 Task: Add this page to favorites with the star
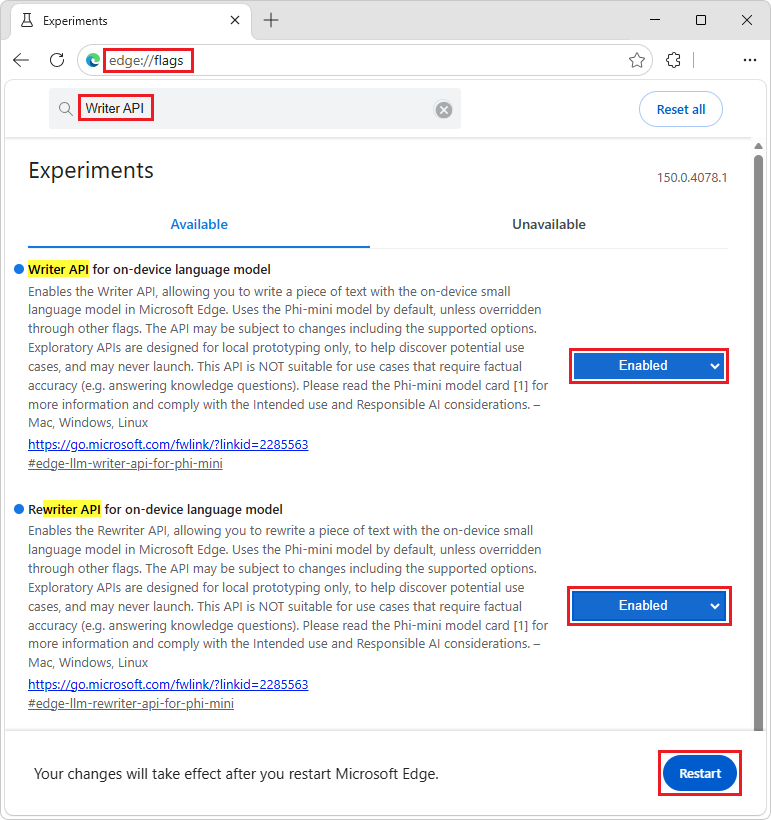click(637, 61)
